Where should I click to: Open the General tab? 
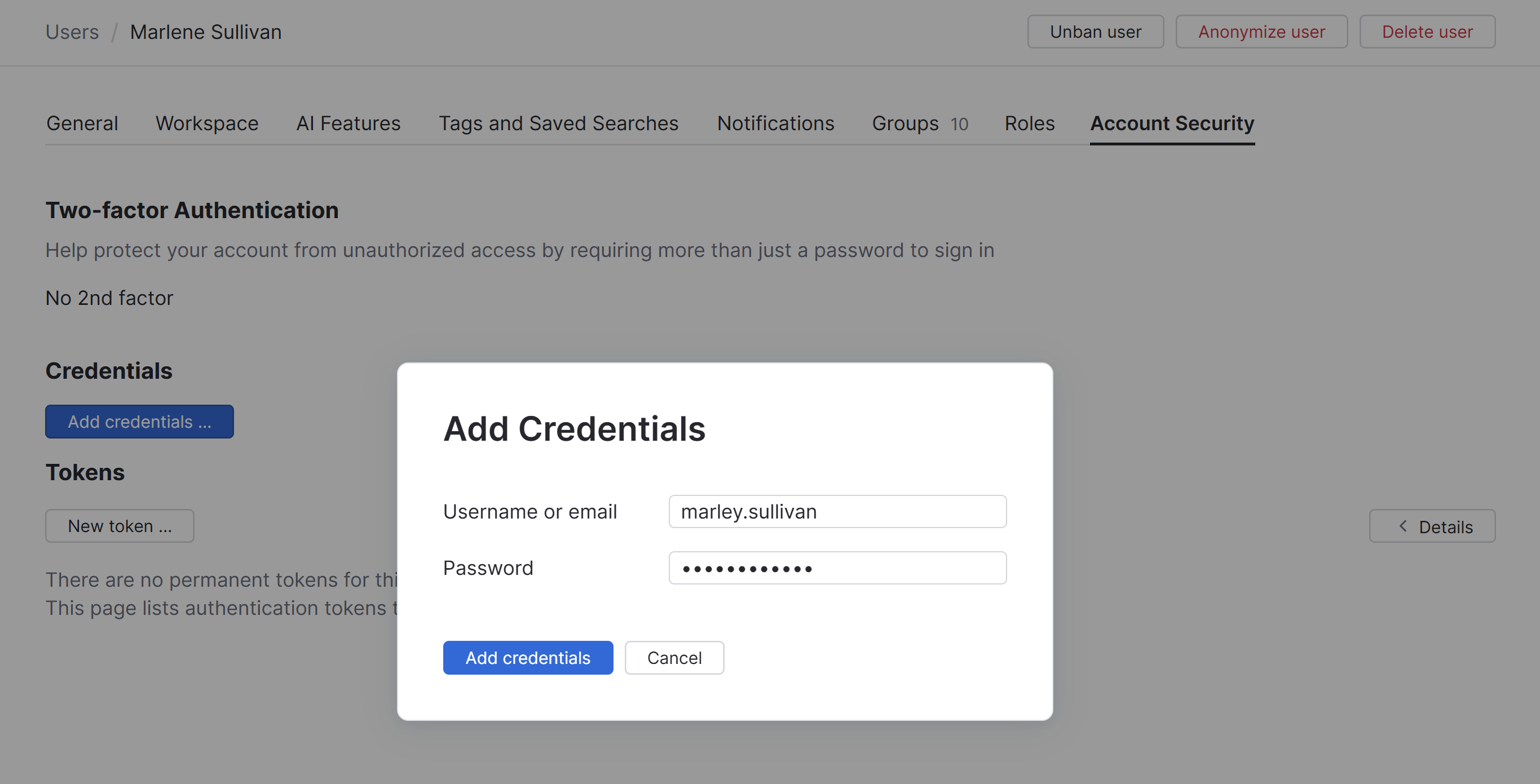[x=82, y=123]
